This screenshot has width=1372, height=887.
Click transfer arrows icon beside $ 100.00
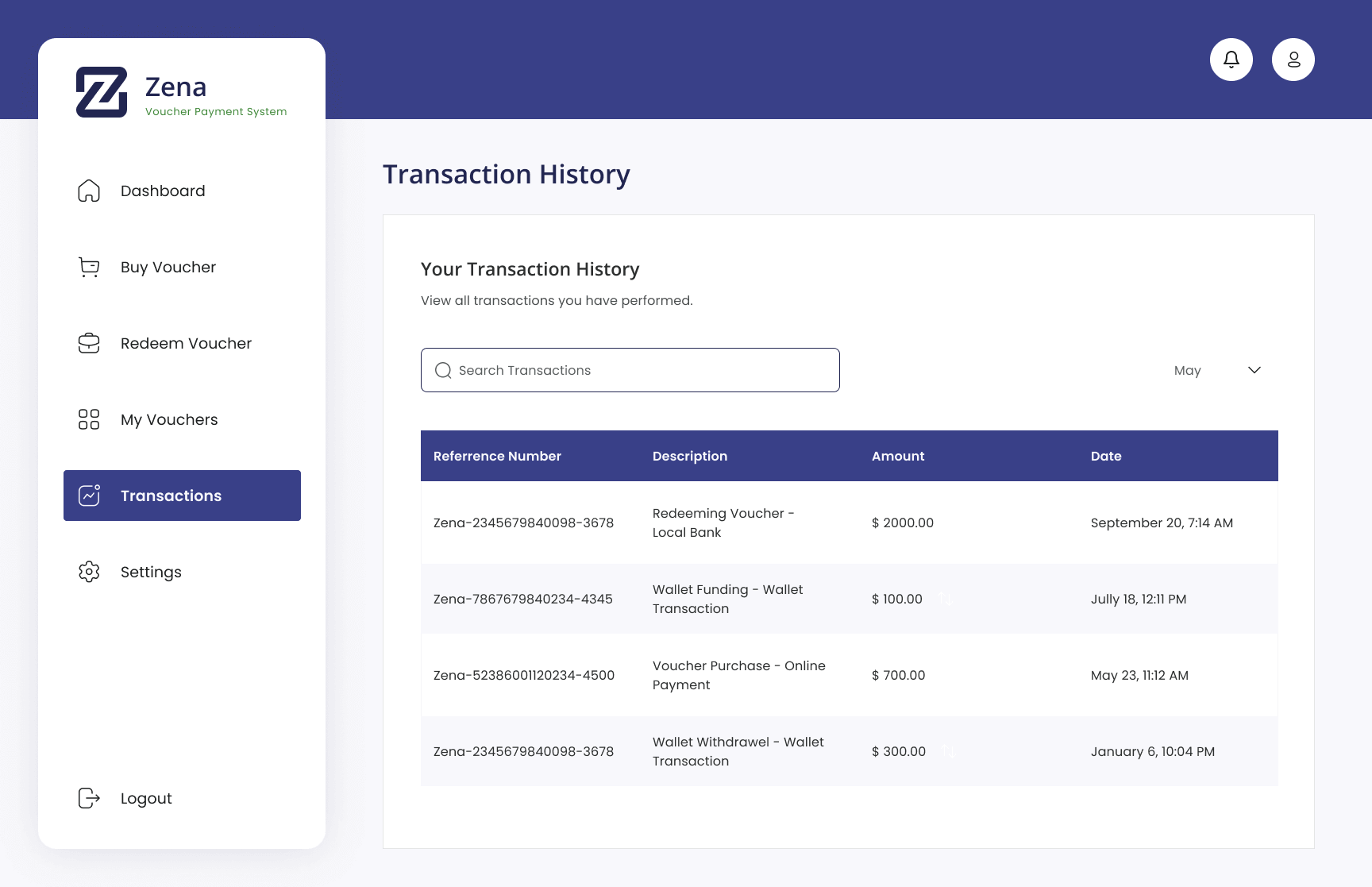click(946, 599)
